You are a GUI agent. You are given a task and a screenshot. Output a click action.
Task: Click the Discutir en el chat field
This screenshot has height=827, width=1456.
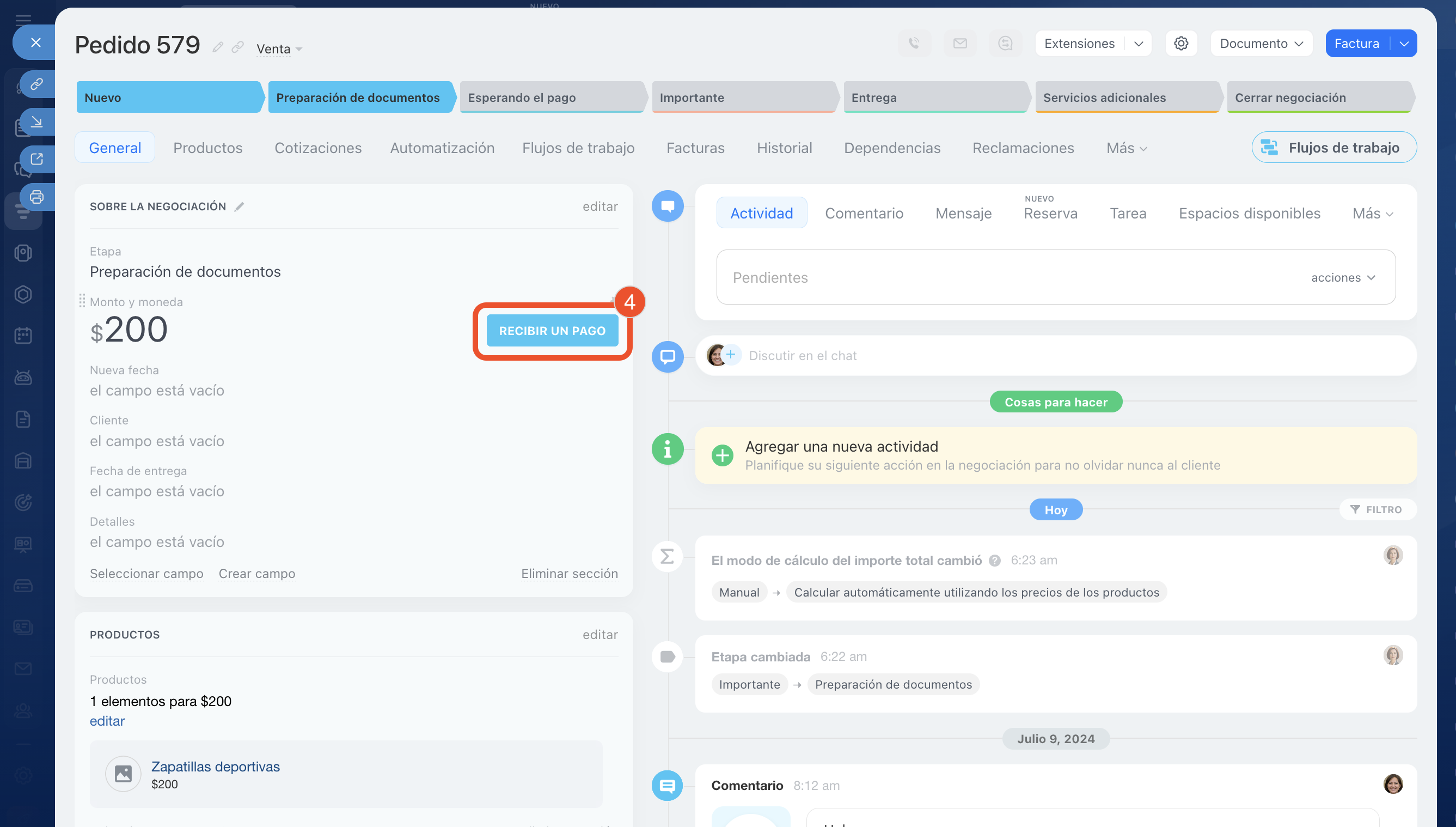tap(803, 356)
